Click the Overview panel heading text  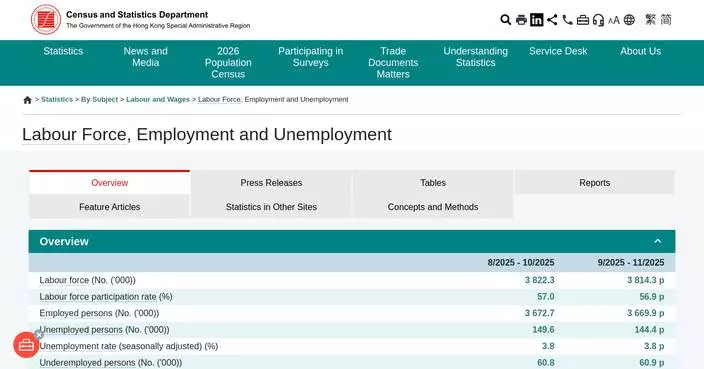[x=64, y=242]
